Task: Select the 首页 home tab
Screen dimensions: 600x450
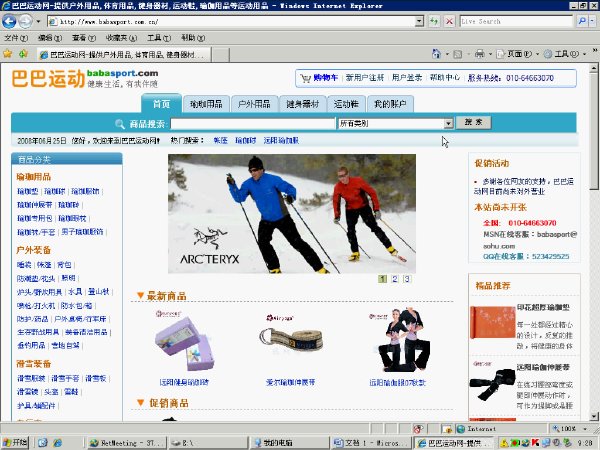Action: tap(161, 103)
